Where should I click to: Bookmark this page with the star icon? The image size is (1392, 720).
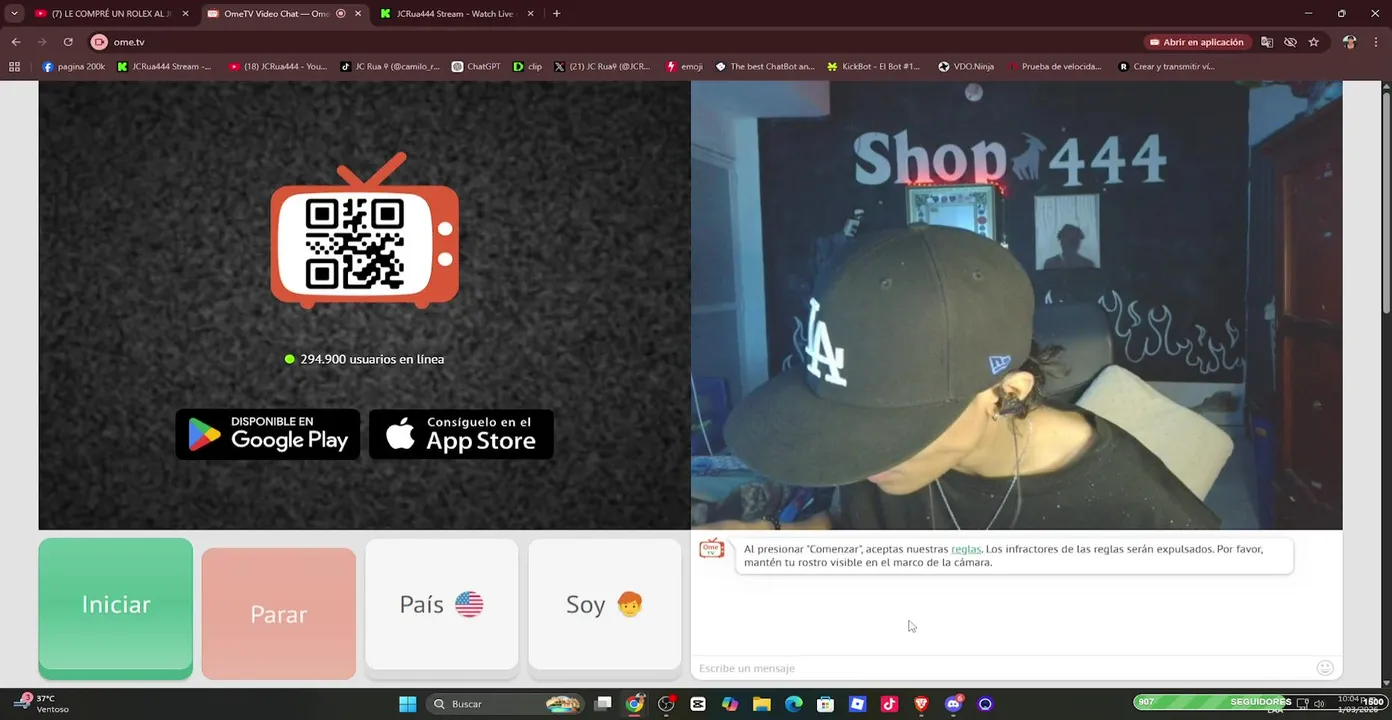click(1314, 42)
